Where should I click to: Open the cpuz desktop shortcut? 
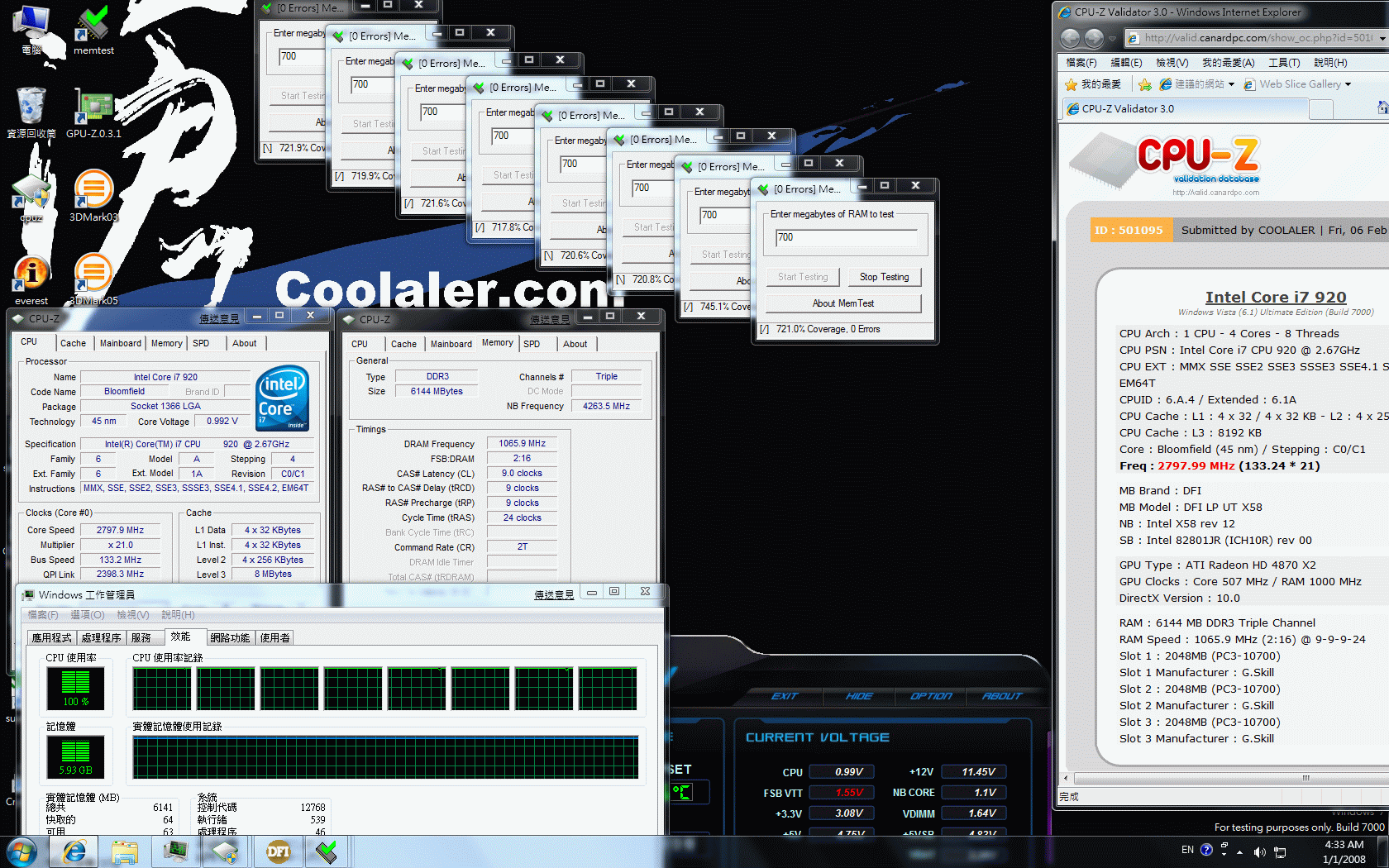(x=31, y=197)
